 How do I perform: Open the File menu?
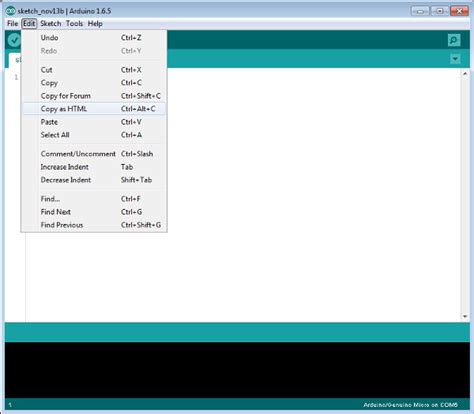(12, 24)
